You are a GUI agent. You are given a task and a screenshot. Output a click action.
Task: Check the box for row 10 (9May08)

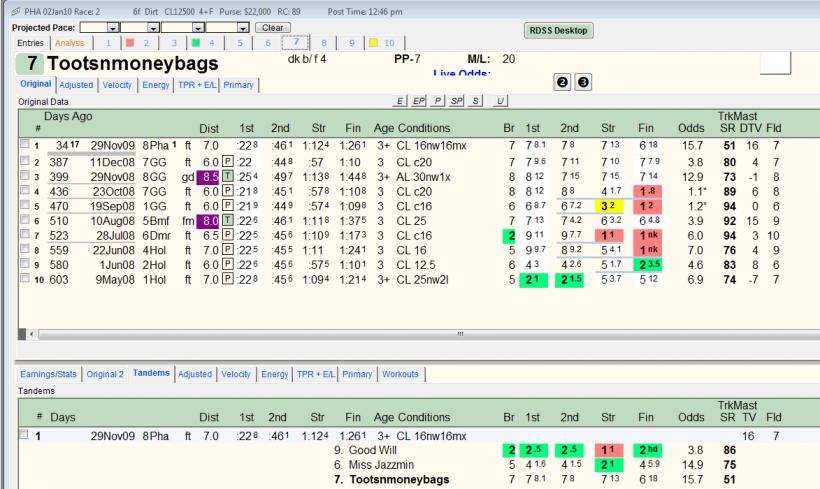pyautogui.click(x=24, y=278)
